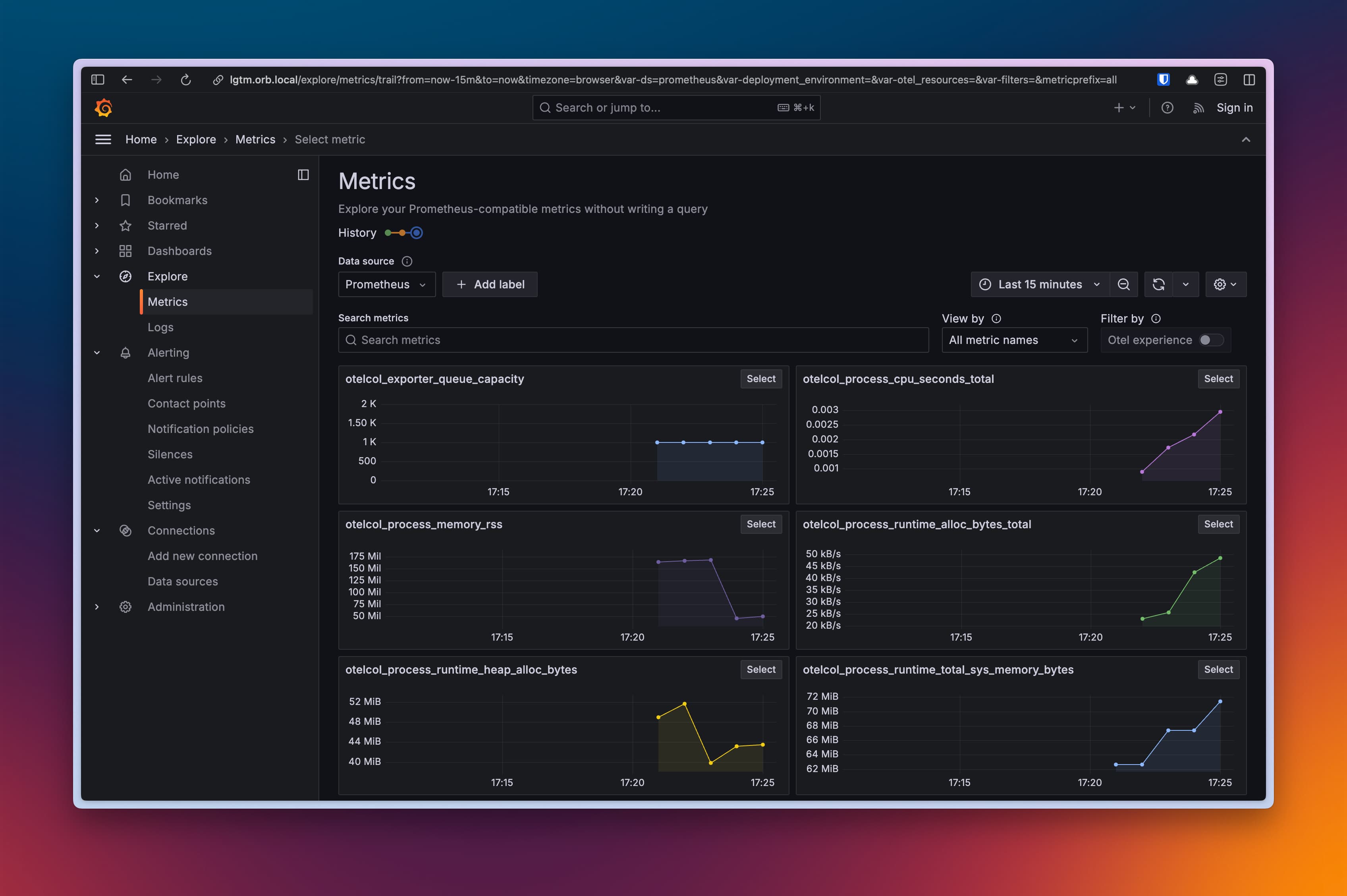Expand the Administration section chevron

[x=97, y=607]
